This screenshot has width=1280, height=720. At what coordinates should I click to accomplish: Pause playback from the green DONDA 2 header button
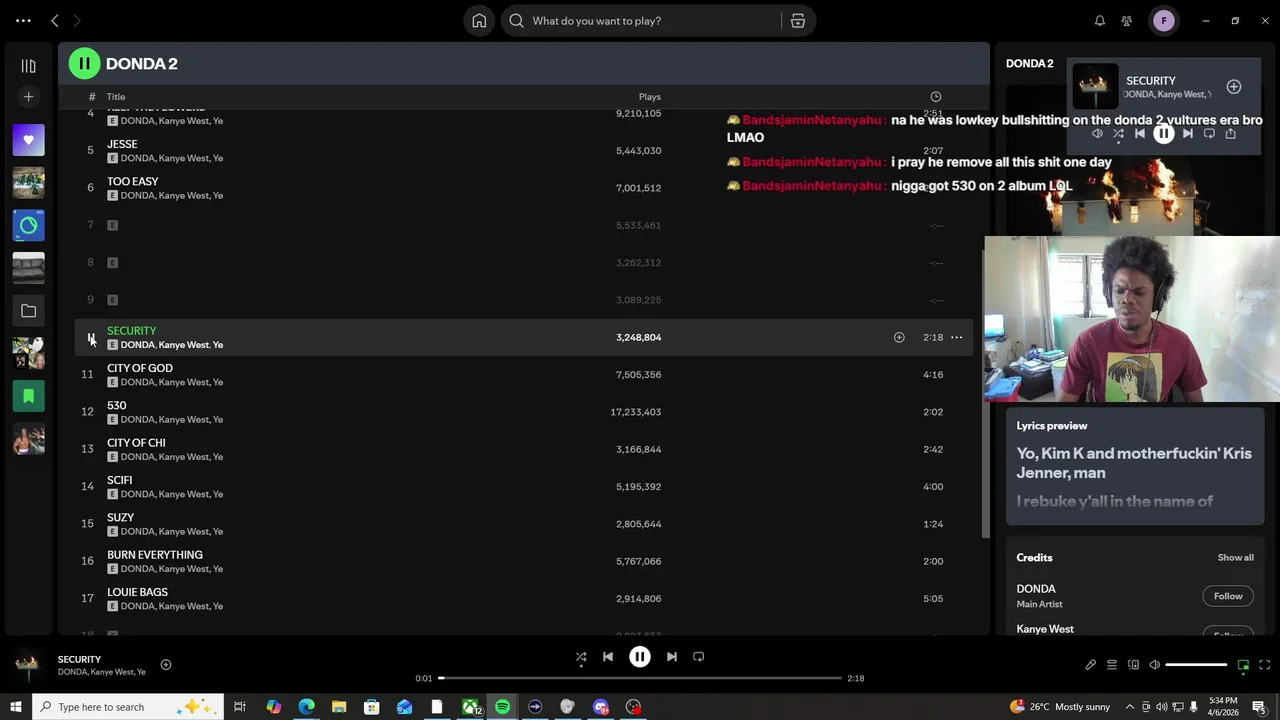coord(84,64)
